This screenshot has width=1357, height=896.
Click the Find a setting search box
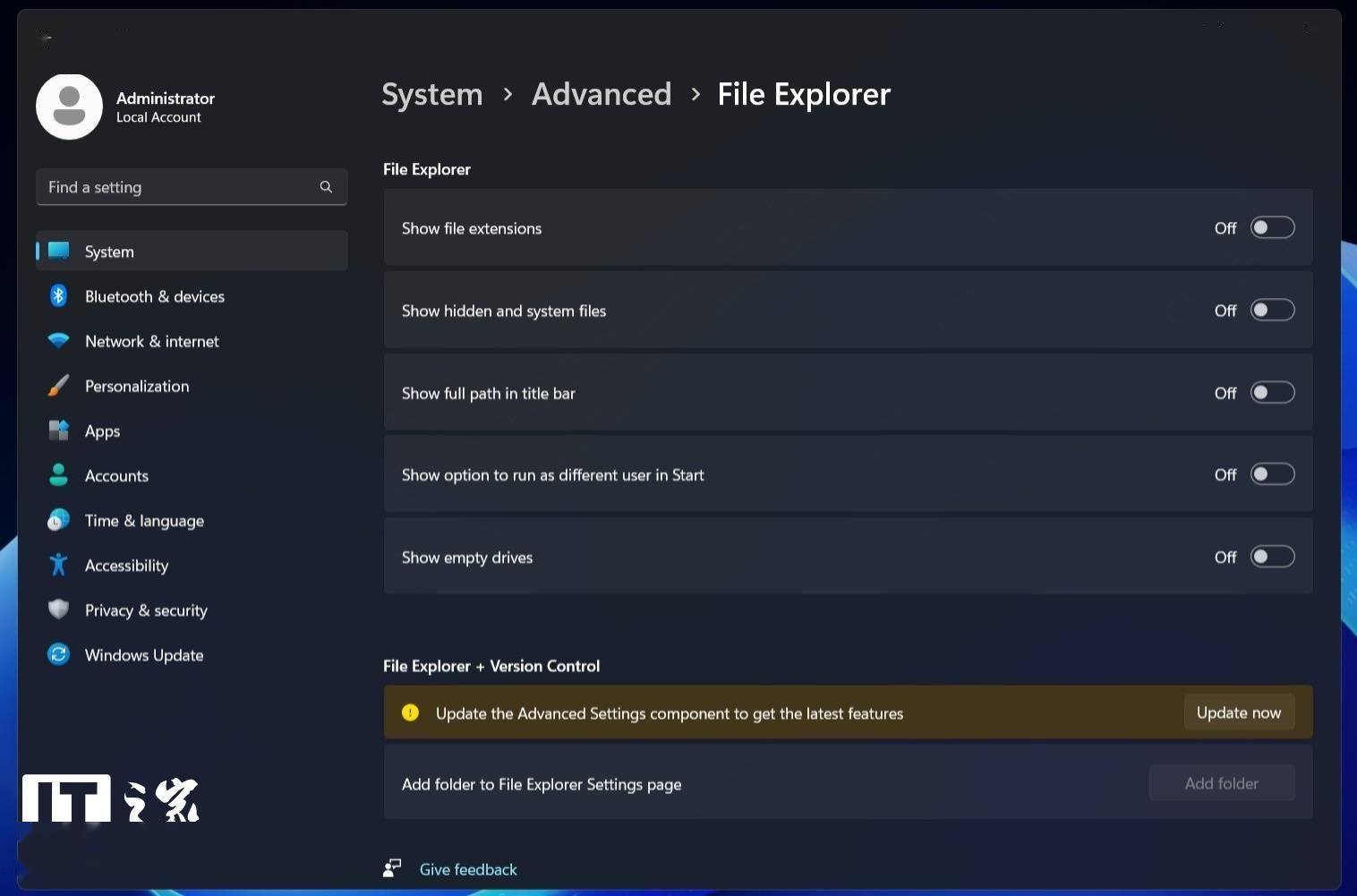pyautogui.click(x=192, y=186)
